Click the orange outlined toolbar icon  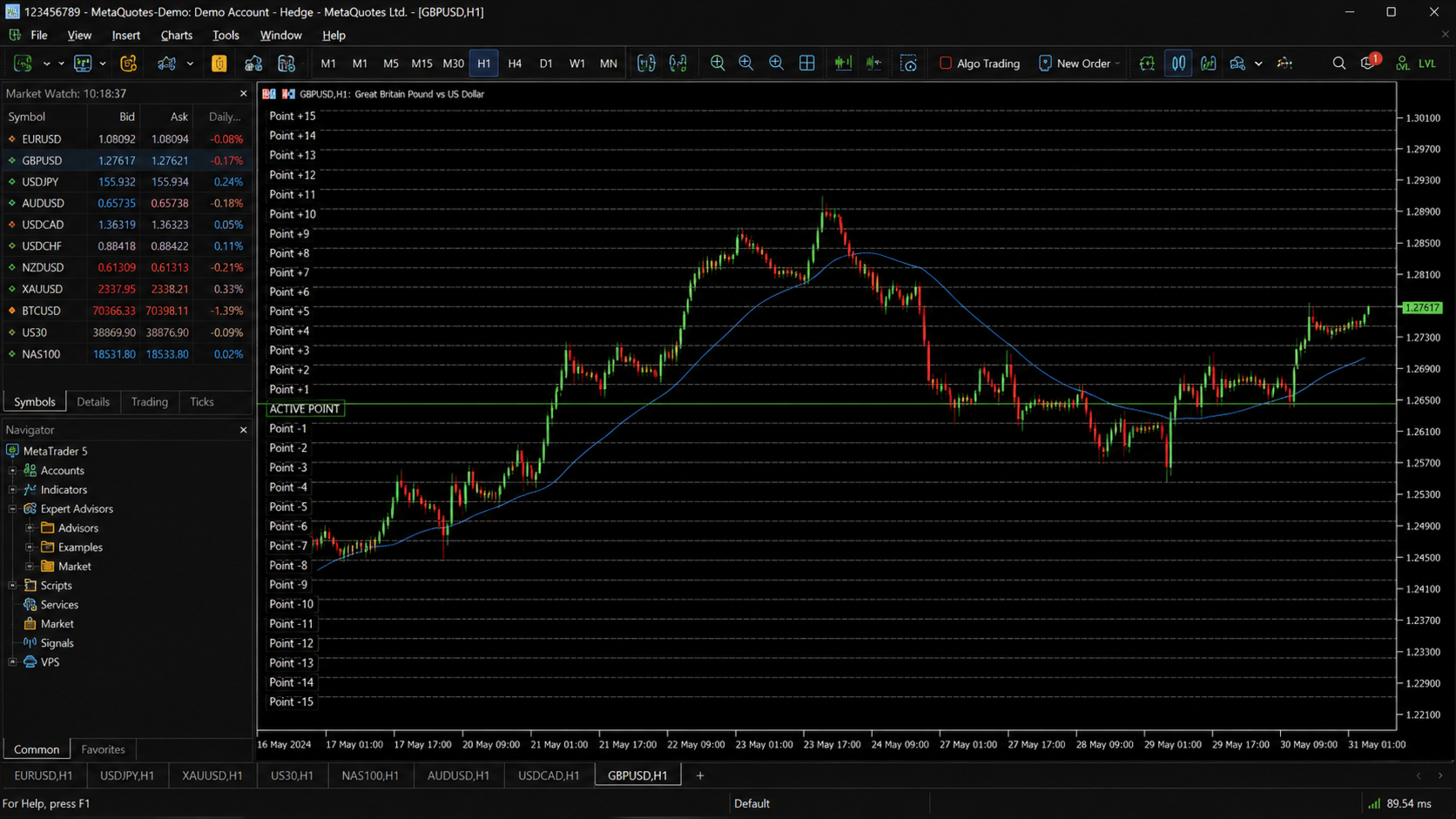(128, 64)
